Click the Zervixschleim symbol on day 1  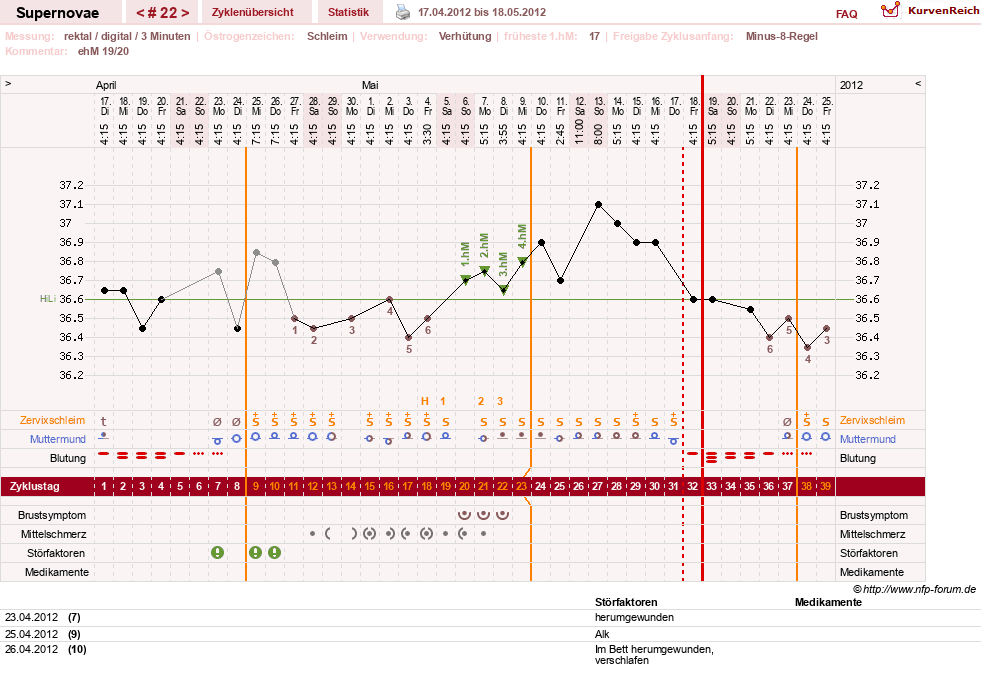point(104,421)
